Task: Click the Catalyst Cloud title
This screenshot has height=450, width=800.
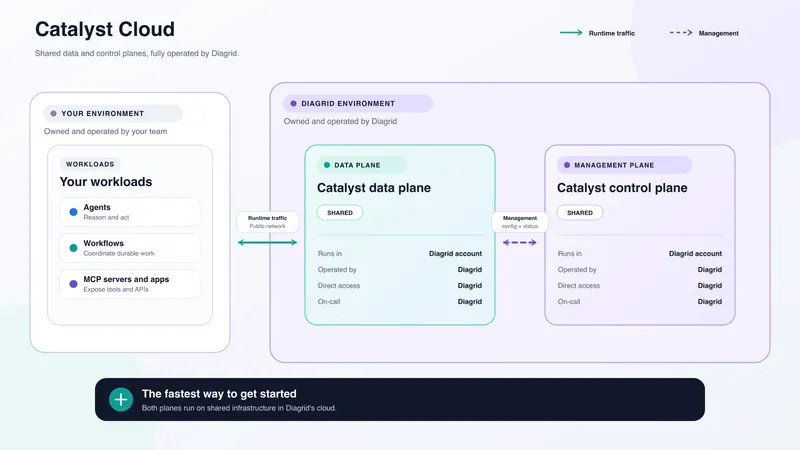Action: coord(105,29)
